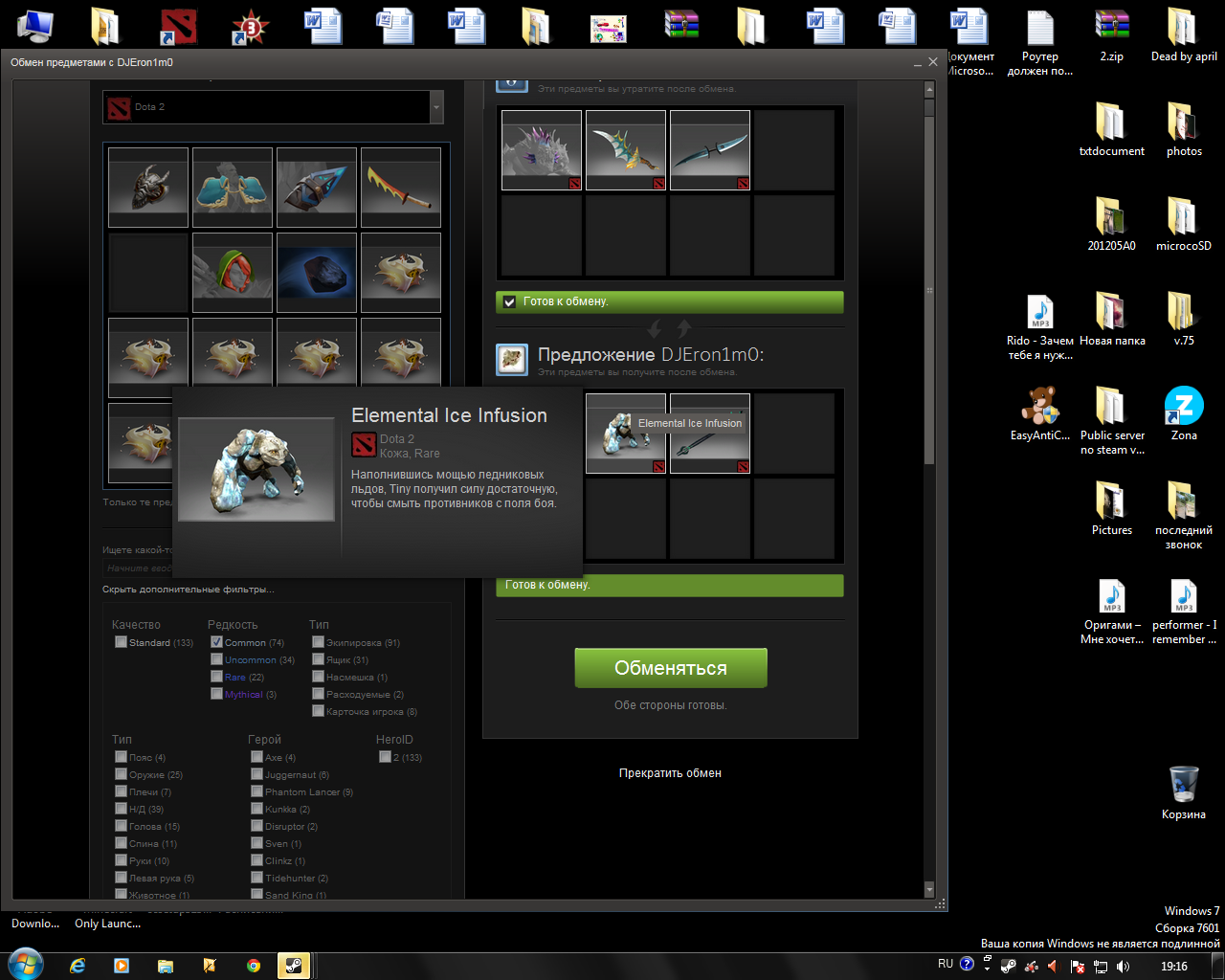Check the Juggernaut hero filter
The image size is (1225, 980).
[x=257, y=774]
